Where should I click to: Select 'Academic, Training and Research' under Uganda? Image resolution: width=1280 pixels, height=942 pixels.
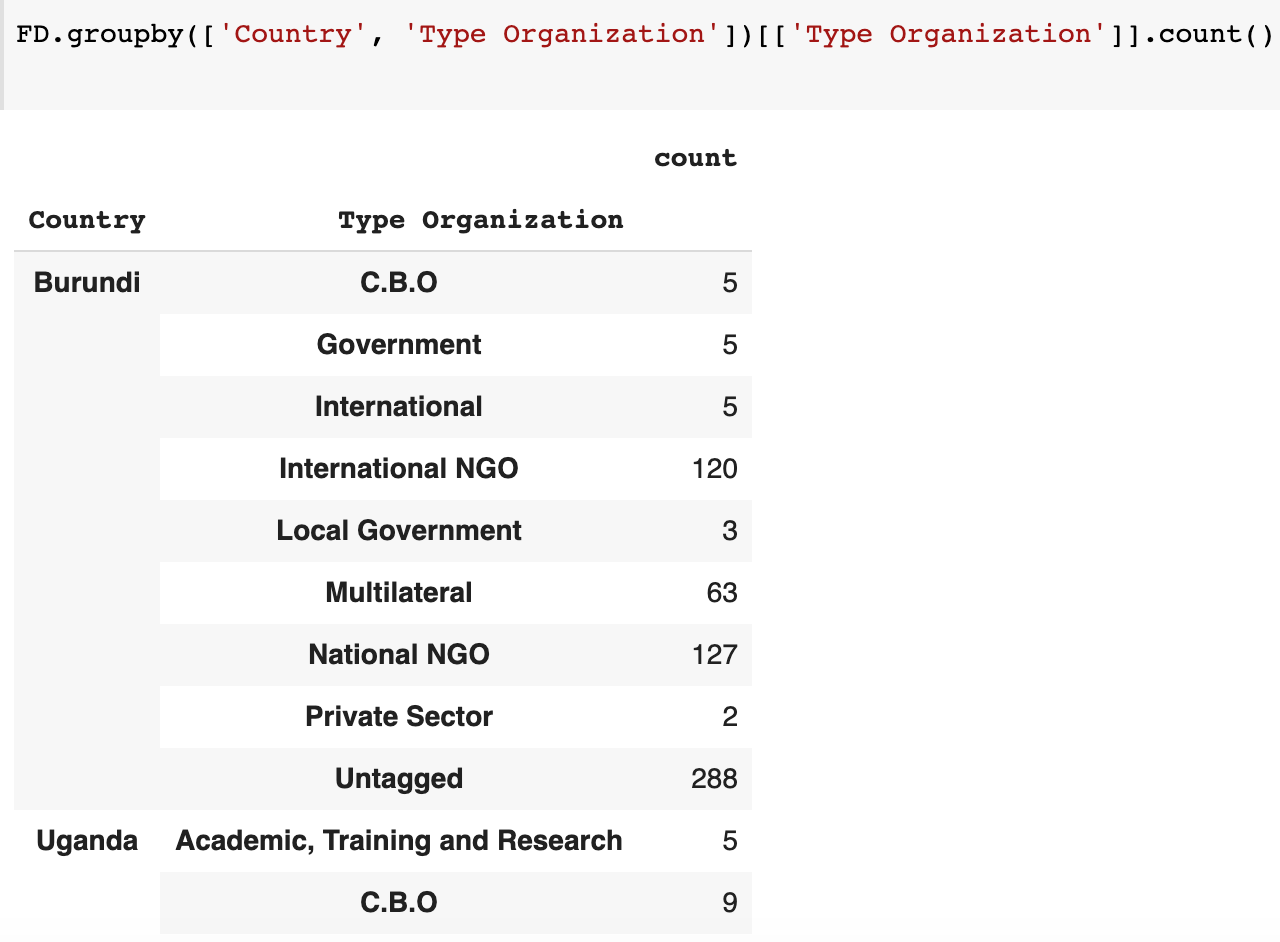tap(399, 840)
